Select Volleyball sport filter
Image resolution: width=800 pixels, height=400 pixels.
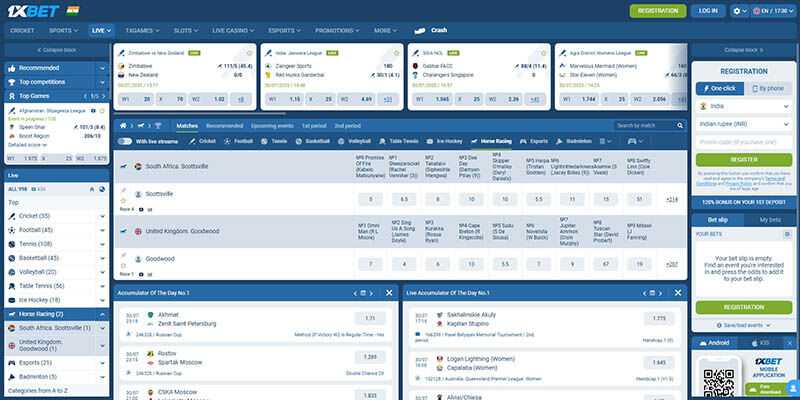tap(355, 141)
